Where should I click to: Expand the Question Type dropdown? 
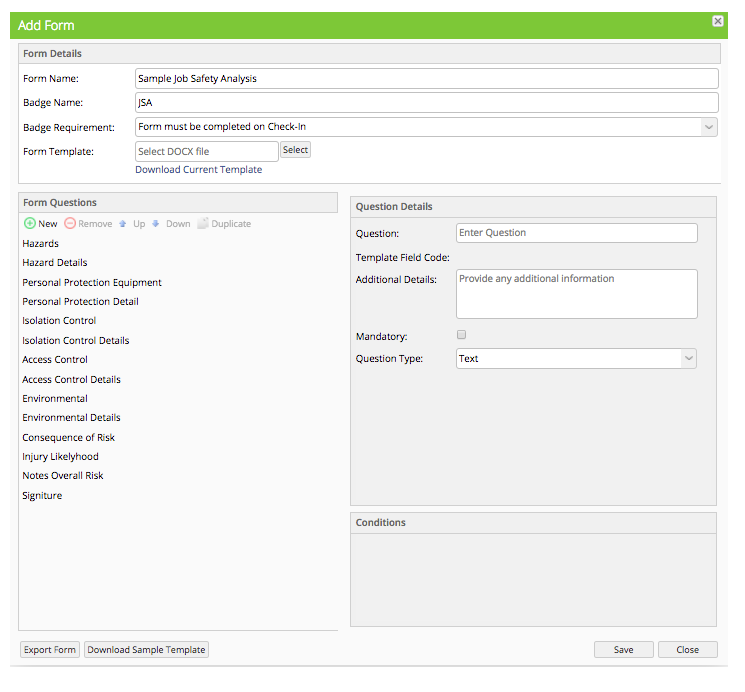click(688, 358)
